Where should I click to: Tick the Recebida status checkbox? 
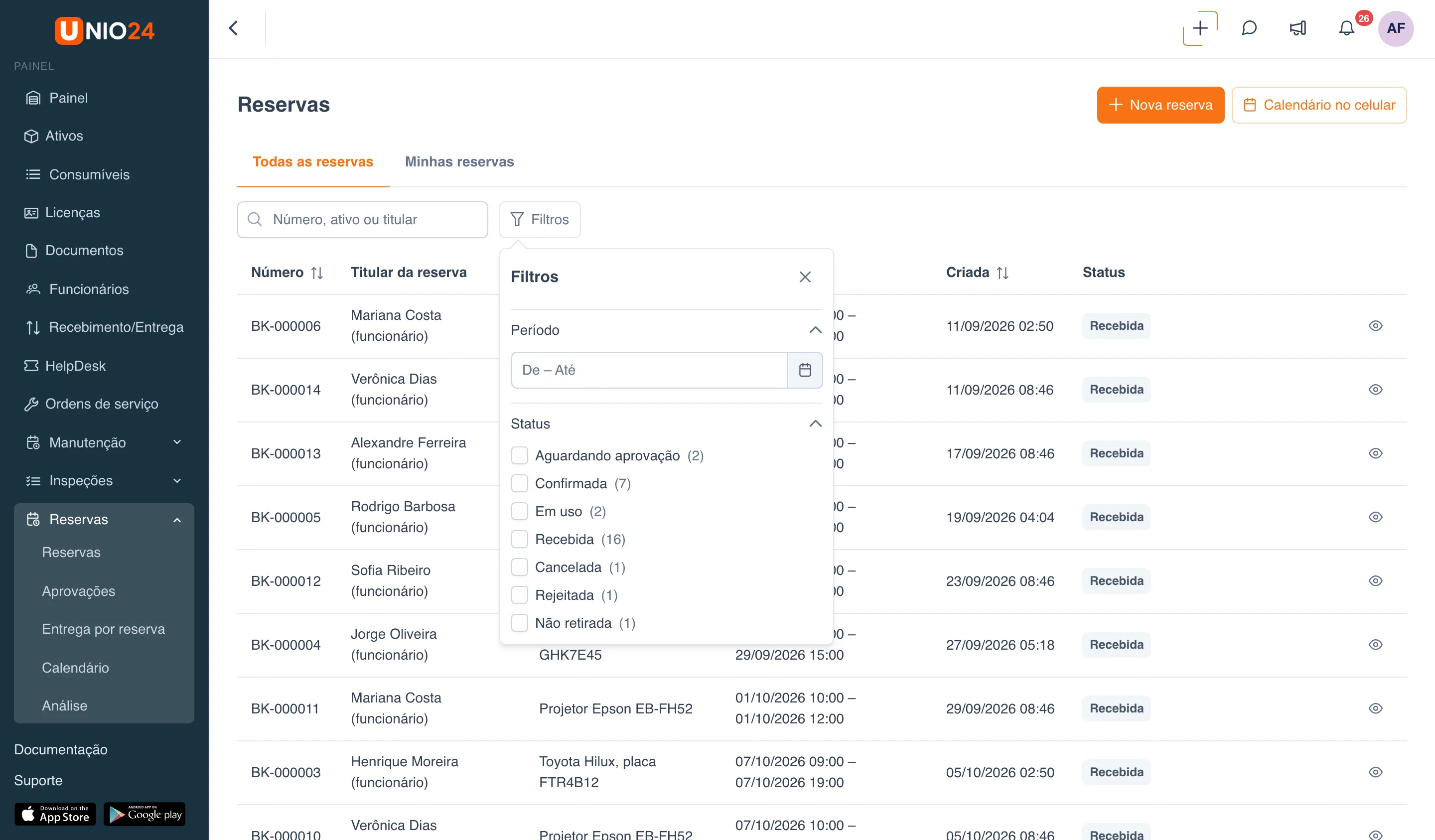pyautogui.click(x=519, y=539)
